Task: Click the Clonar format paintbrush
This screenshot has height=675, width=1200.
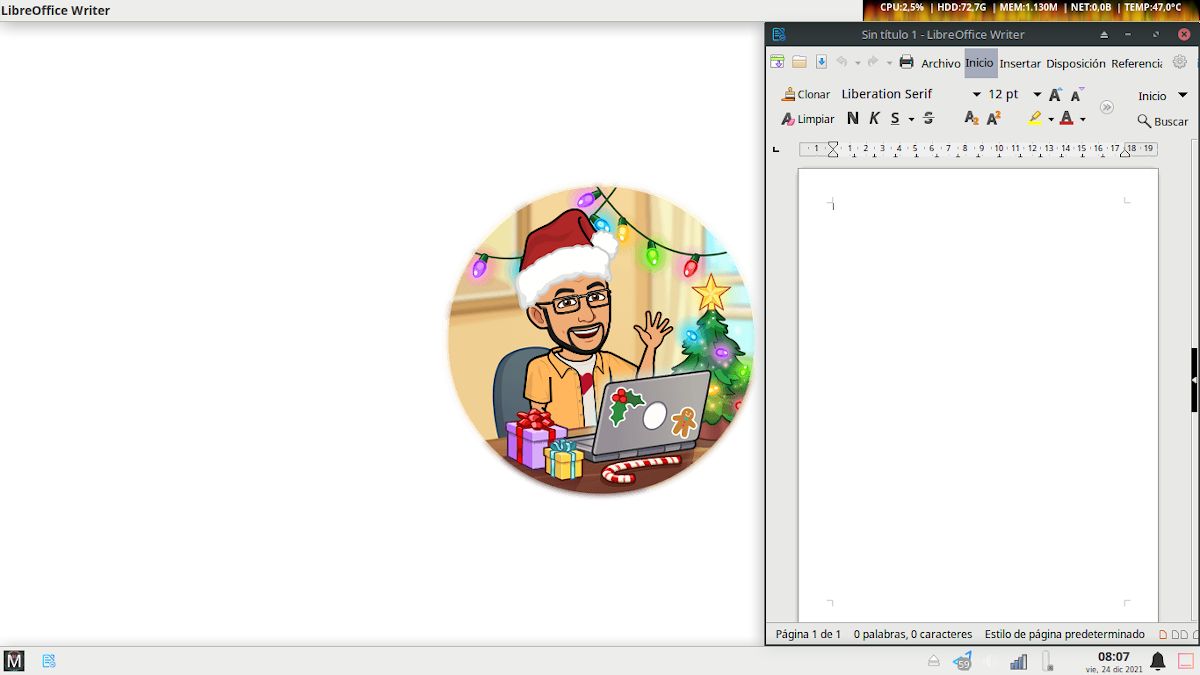Action: coord(806,94)
